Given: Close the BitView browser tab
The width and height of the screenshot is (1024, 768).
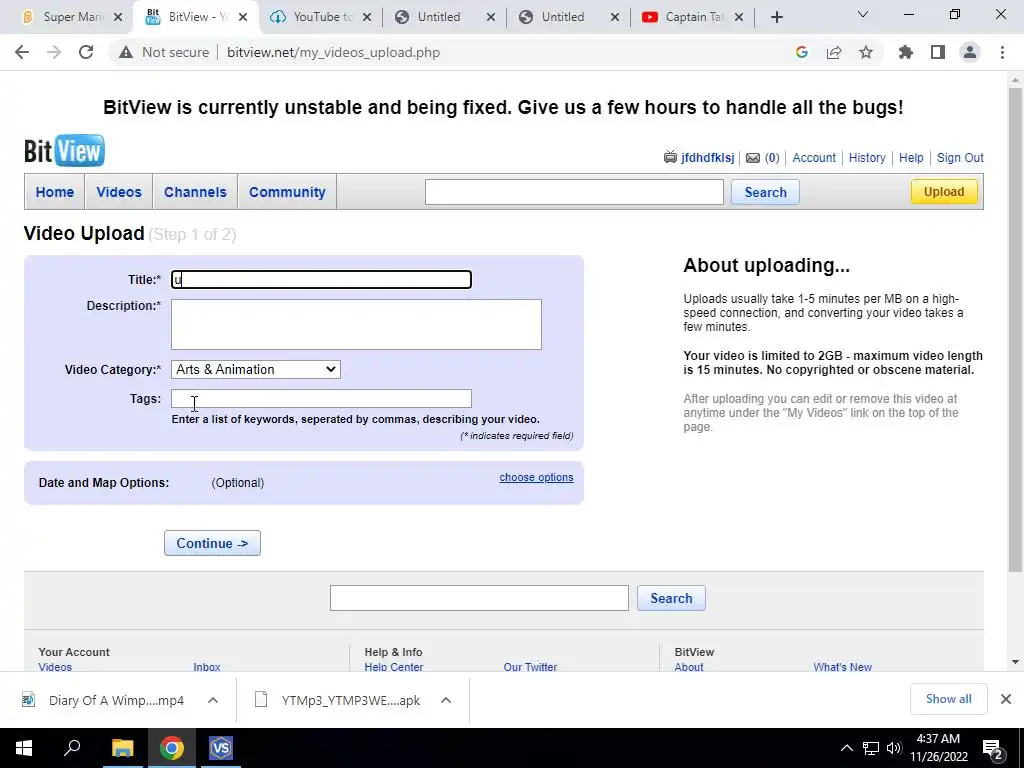Looking at the screenshot, I should pyautogui.click(x=243, y=17).
